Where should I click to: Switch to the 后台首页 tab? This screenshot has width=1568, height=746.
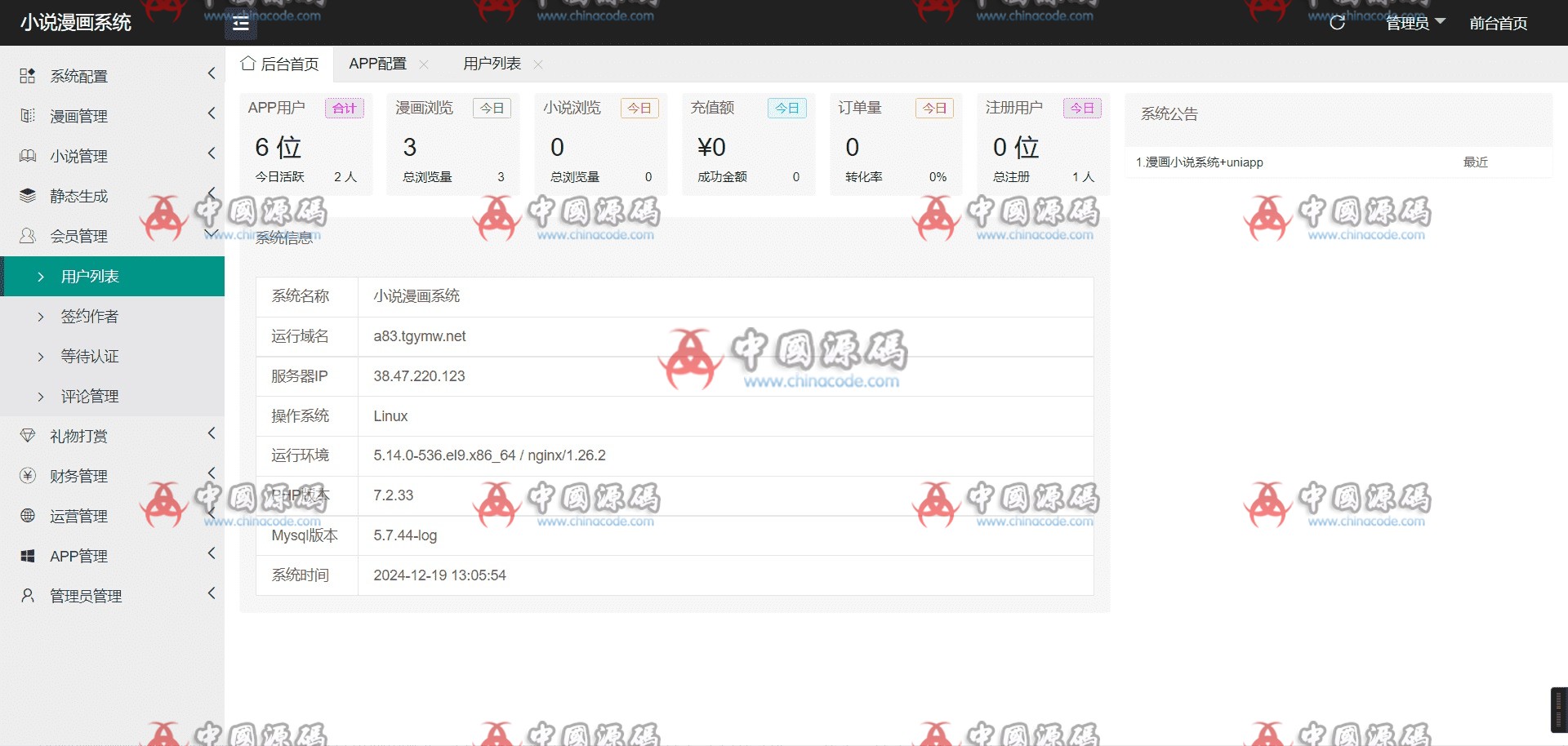click(x=280, y=64)
